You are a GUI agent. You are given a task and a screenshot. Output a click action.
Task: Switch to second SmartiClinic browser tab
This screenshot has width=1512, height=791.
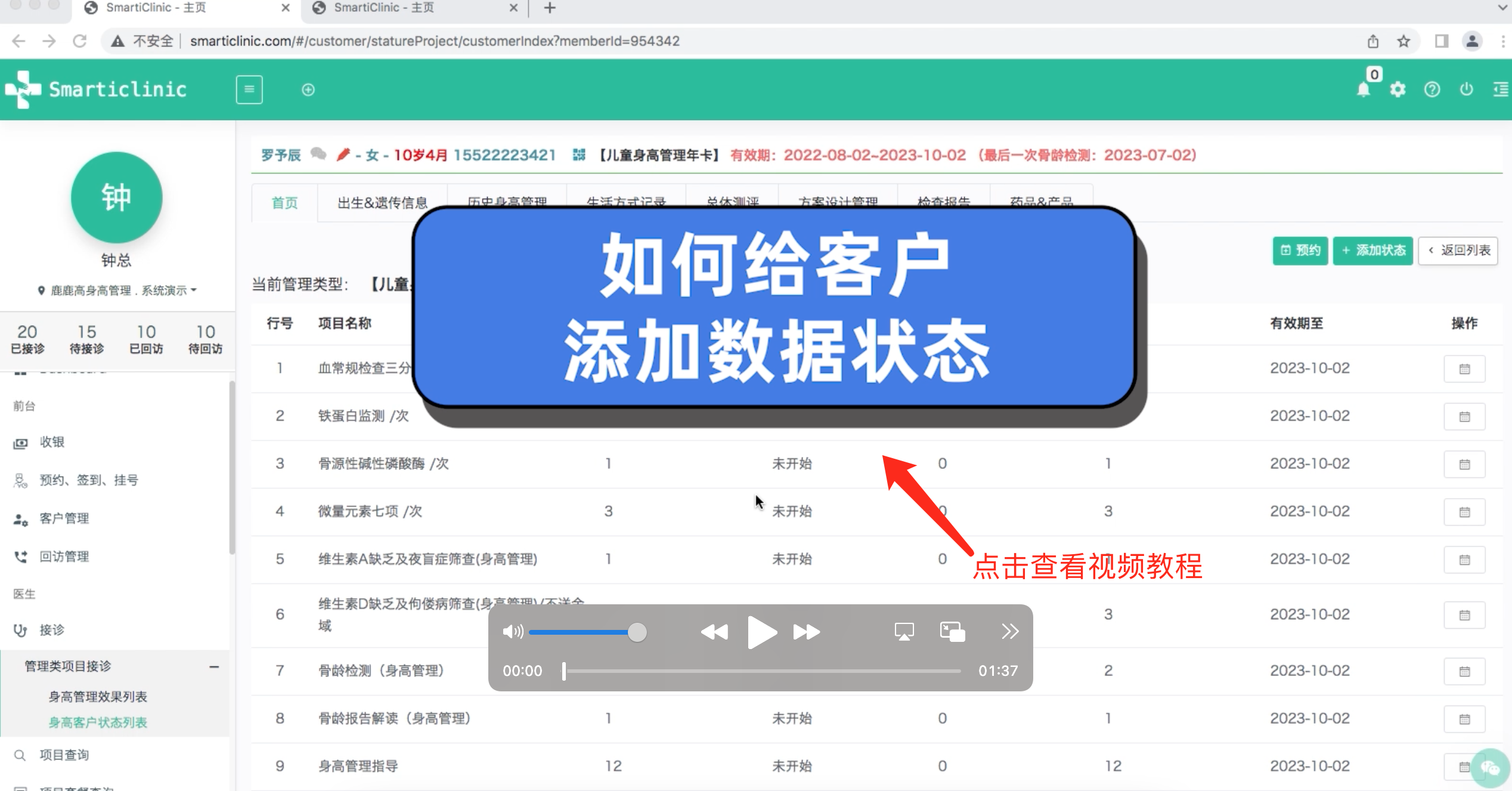414,8
